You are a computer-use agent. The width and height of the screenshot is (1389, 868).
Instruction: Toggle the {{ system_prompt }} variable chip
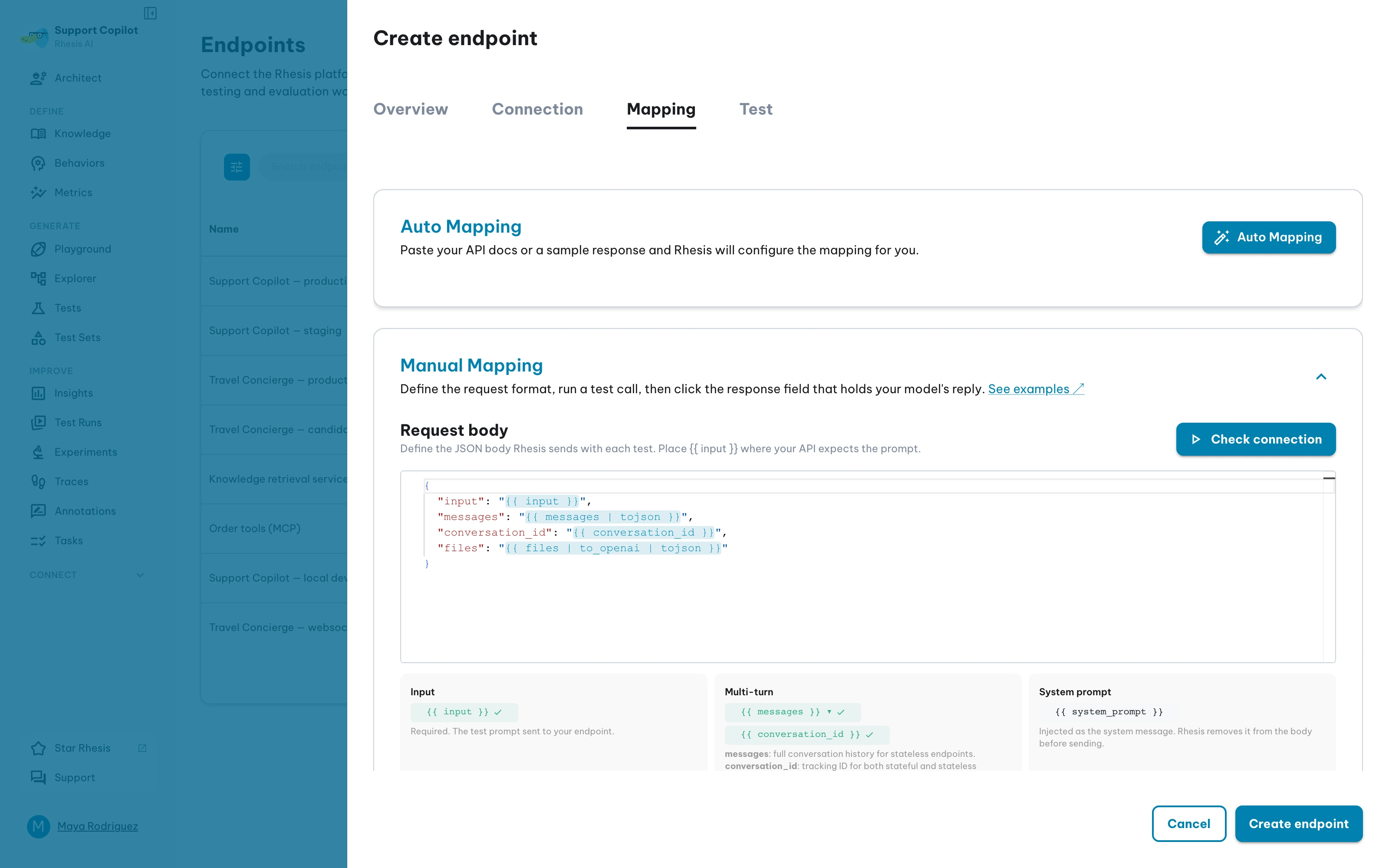(x=1108, y=712)
